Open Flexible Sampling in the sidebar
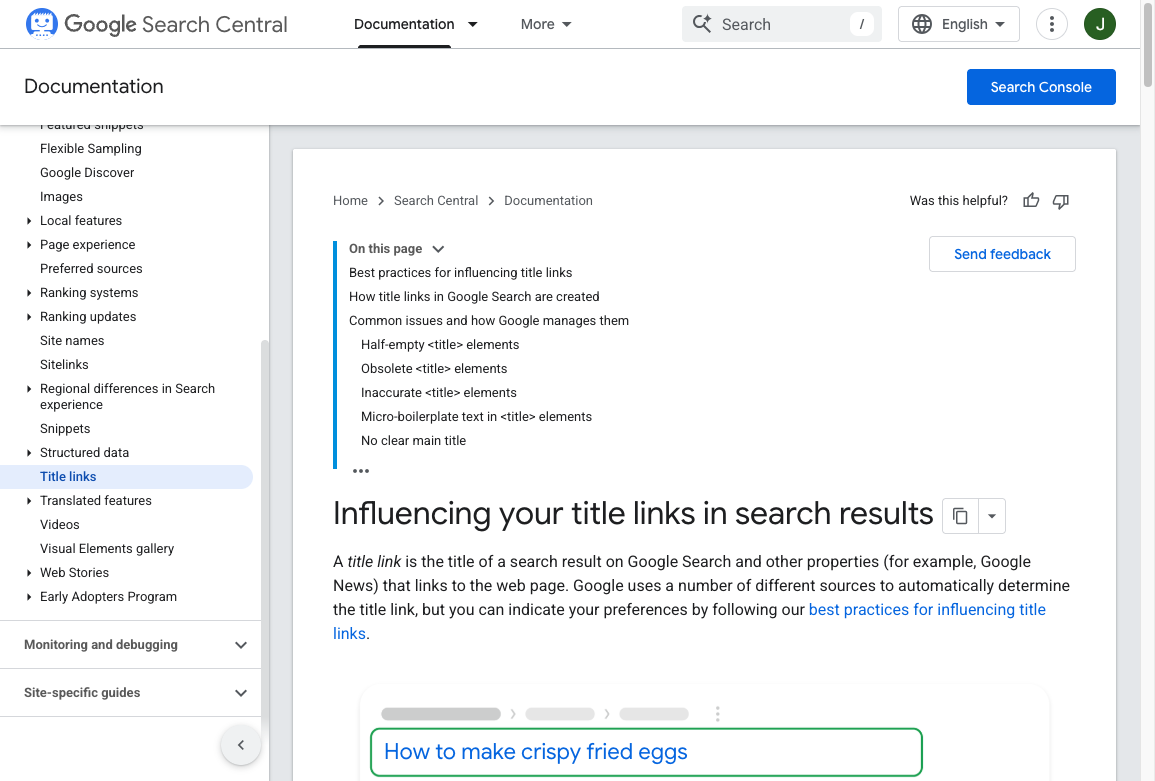This screenshot has width=1155, height=781. pos(91,148)
